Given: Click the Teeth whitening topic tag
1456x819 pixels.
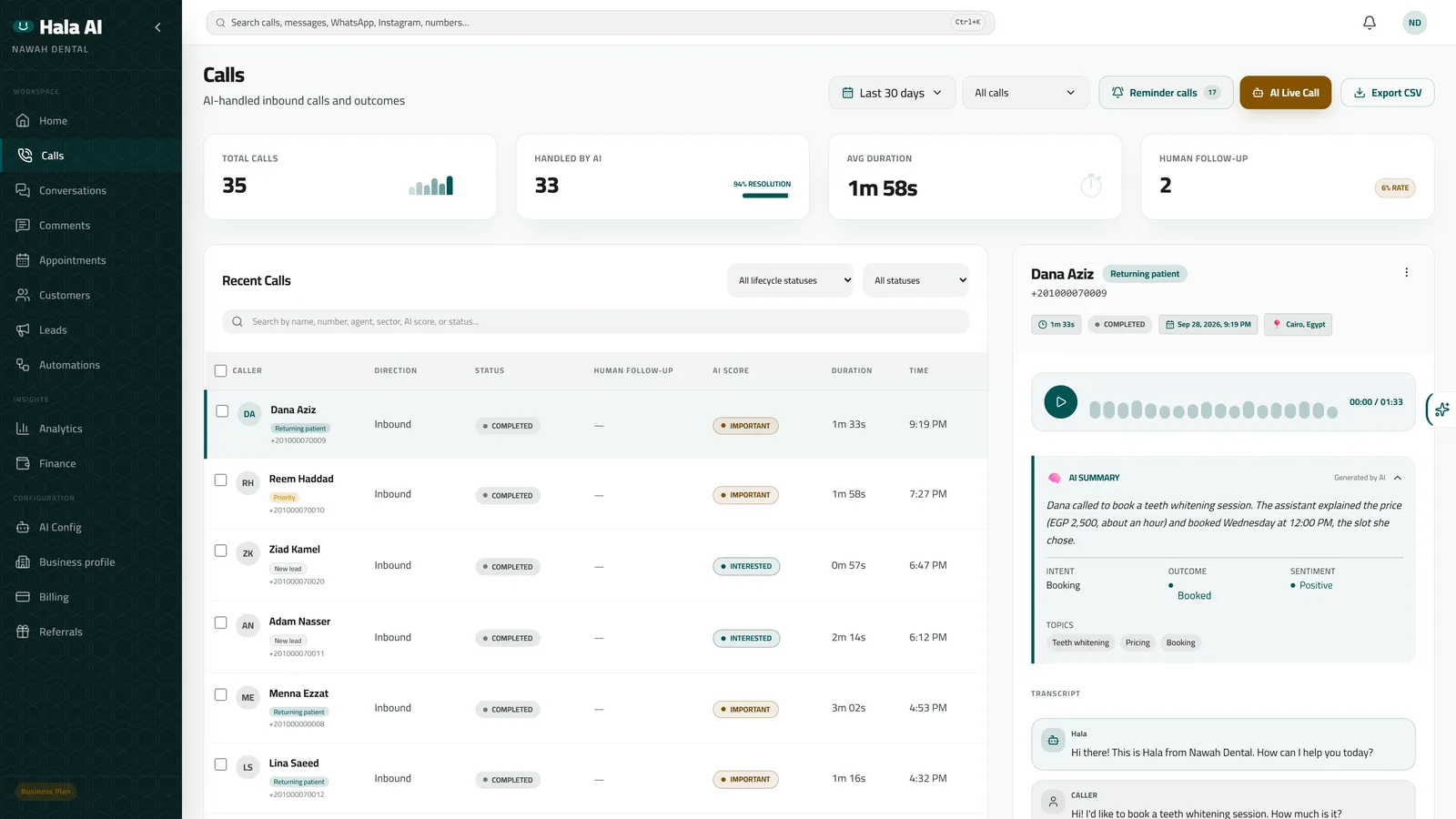Looking at the screenshot, I should (1080, 642).
